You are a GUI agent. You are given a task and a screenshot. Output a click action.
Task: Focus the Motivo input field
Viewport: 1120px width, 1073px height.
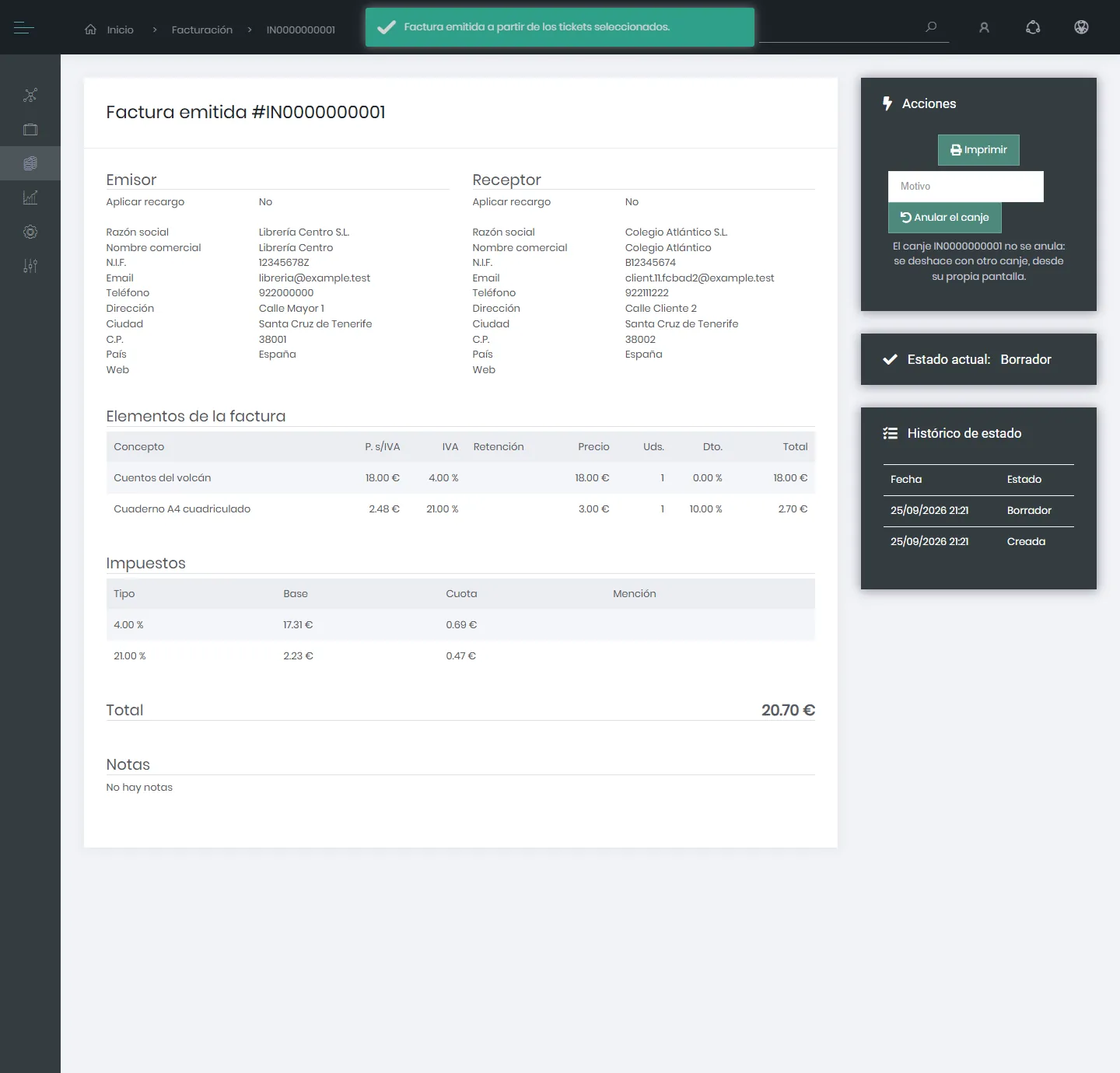coord(966,187)
